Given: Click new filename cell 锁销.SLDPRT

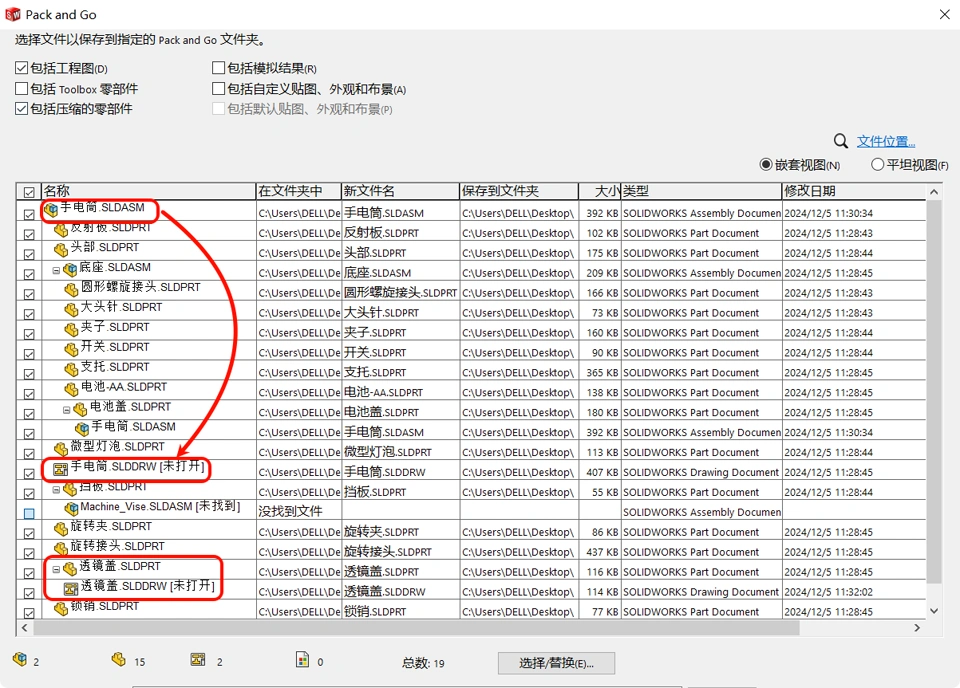Looking at the screenshot, I should pyautogui.click(x=400, y=611).
